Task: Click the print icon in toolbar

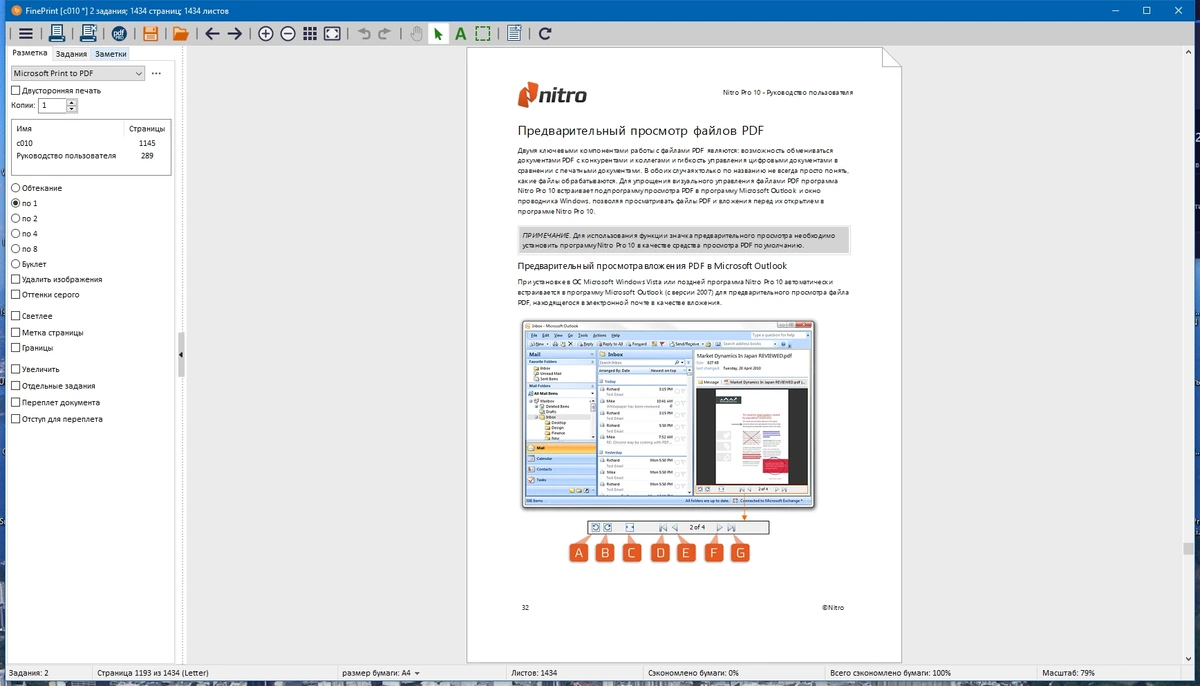Action: (x=58, y=34)
